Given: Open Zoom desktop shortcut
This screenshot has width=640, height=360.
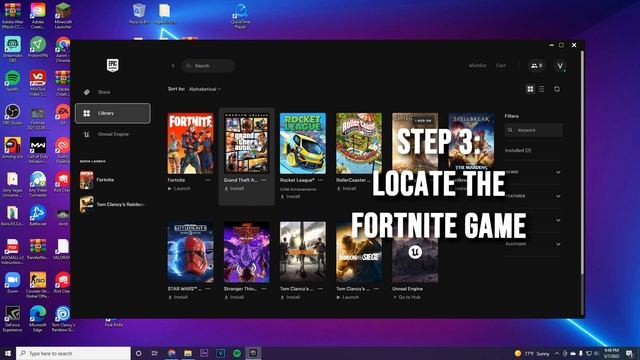Looking at the screenshot, I should 12,283.
